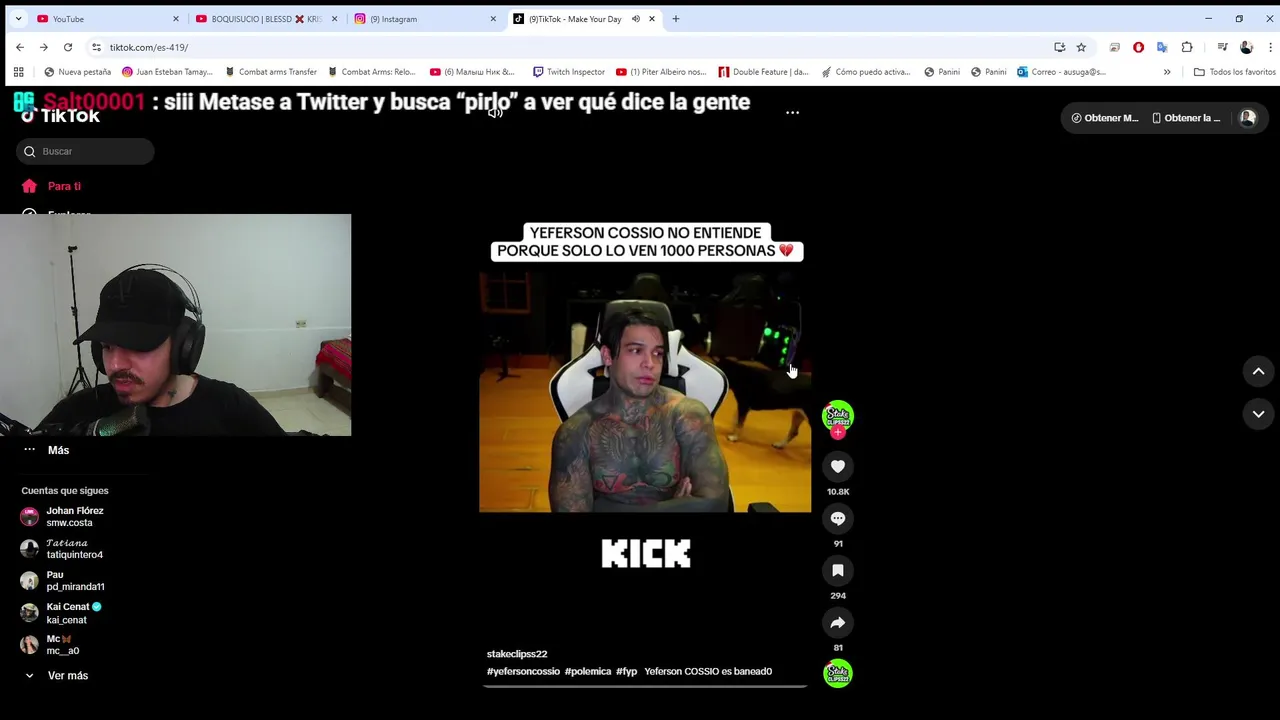Like the video with the heart icon
The height and width of the screenshot is (720, 1280).
[x=838, y=466]
